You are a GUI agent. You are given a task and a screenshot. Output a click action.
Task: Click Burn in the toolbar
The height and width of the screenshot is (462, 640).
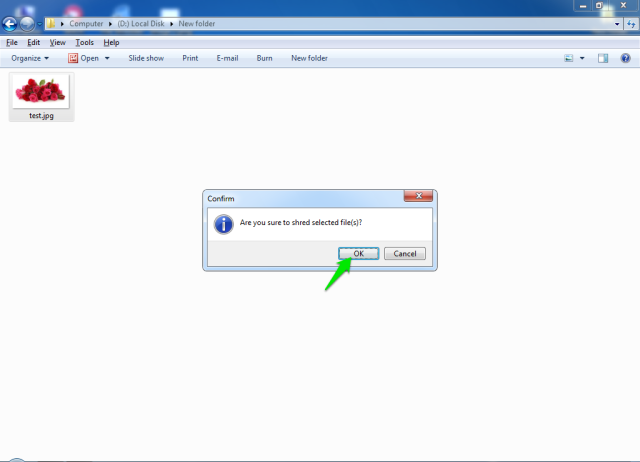pos(264,58)
